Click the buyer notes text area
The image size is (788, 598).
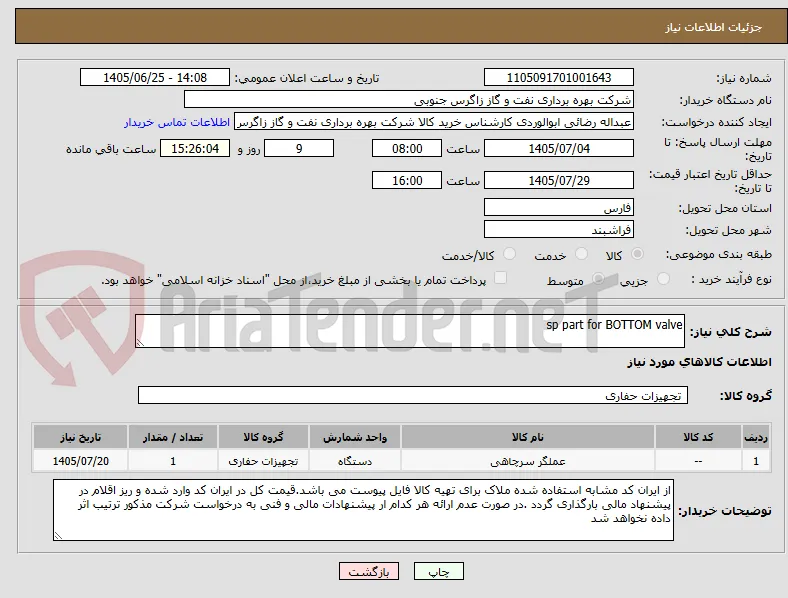[363, 510]
